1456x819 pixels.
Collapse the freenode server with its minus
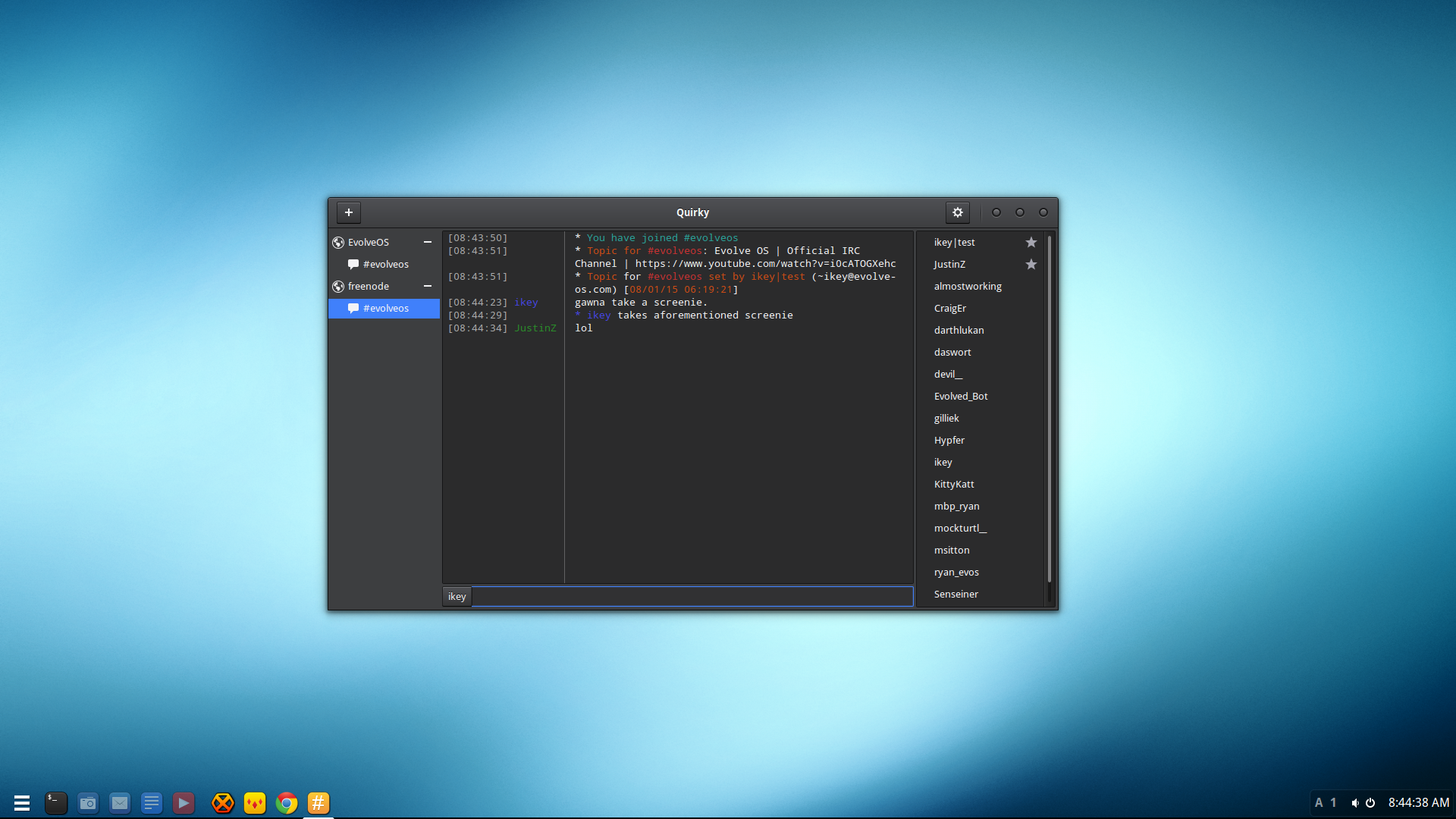(x=428, y=287)
